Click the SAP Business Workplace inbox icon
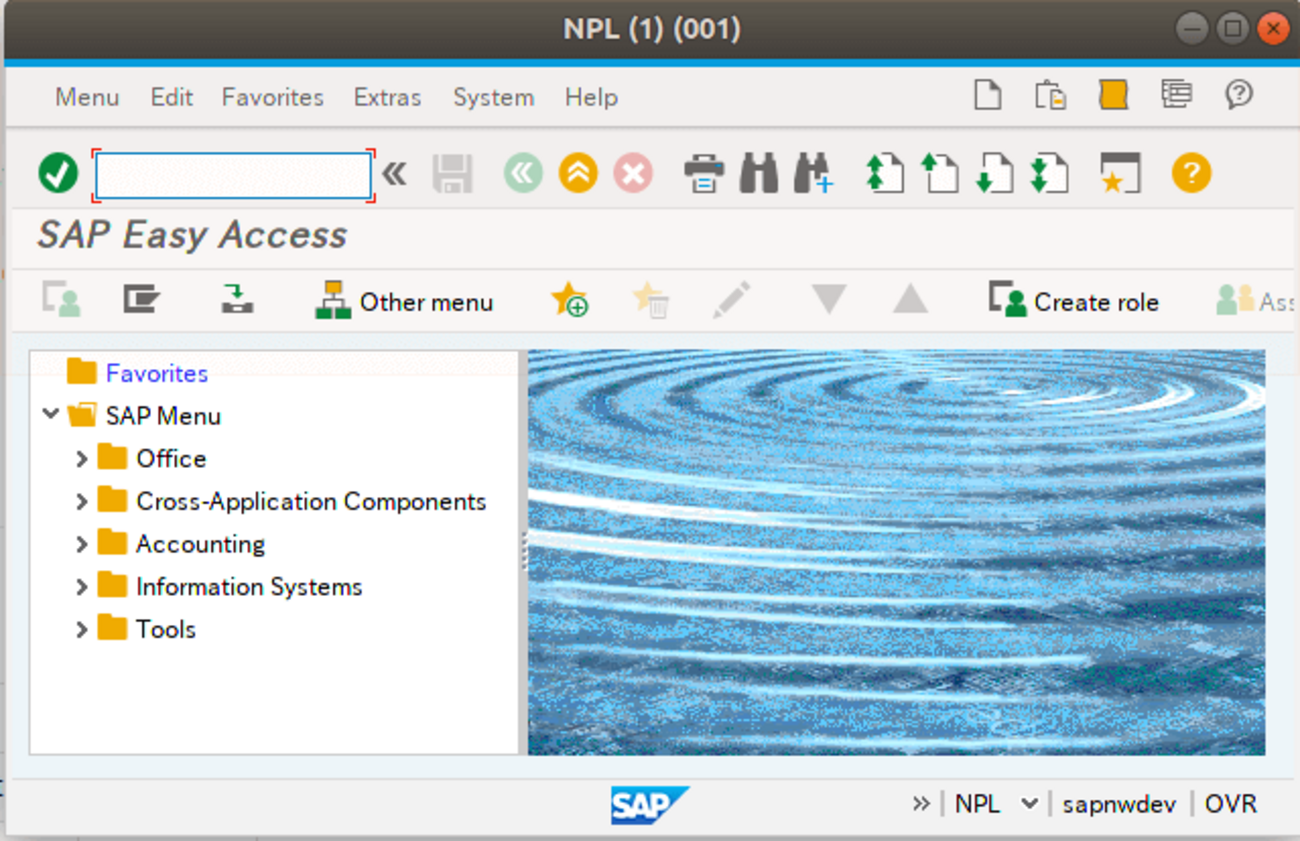Viewport: 1300px width, 841px height. [x=237, y=299]
